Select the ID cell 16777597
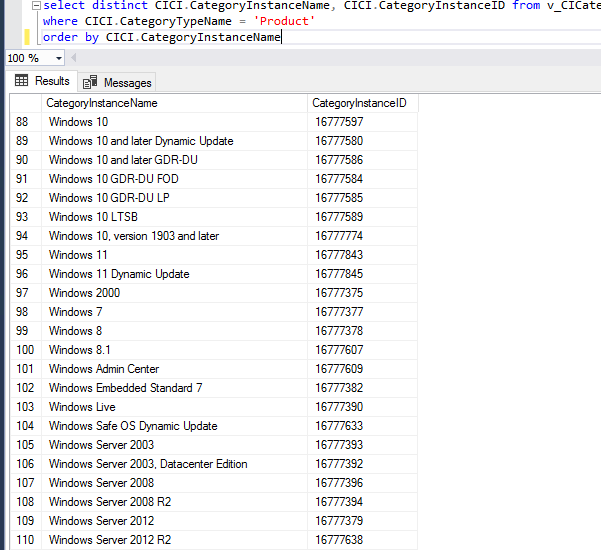Image resolution: width=601 pixels, height=550 pixels. click(x=339, y=122)
